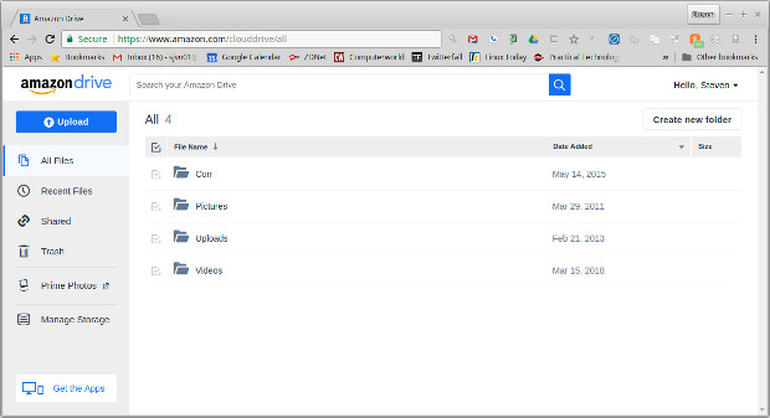Click the May 14, 2015 date

coord(578,174)
